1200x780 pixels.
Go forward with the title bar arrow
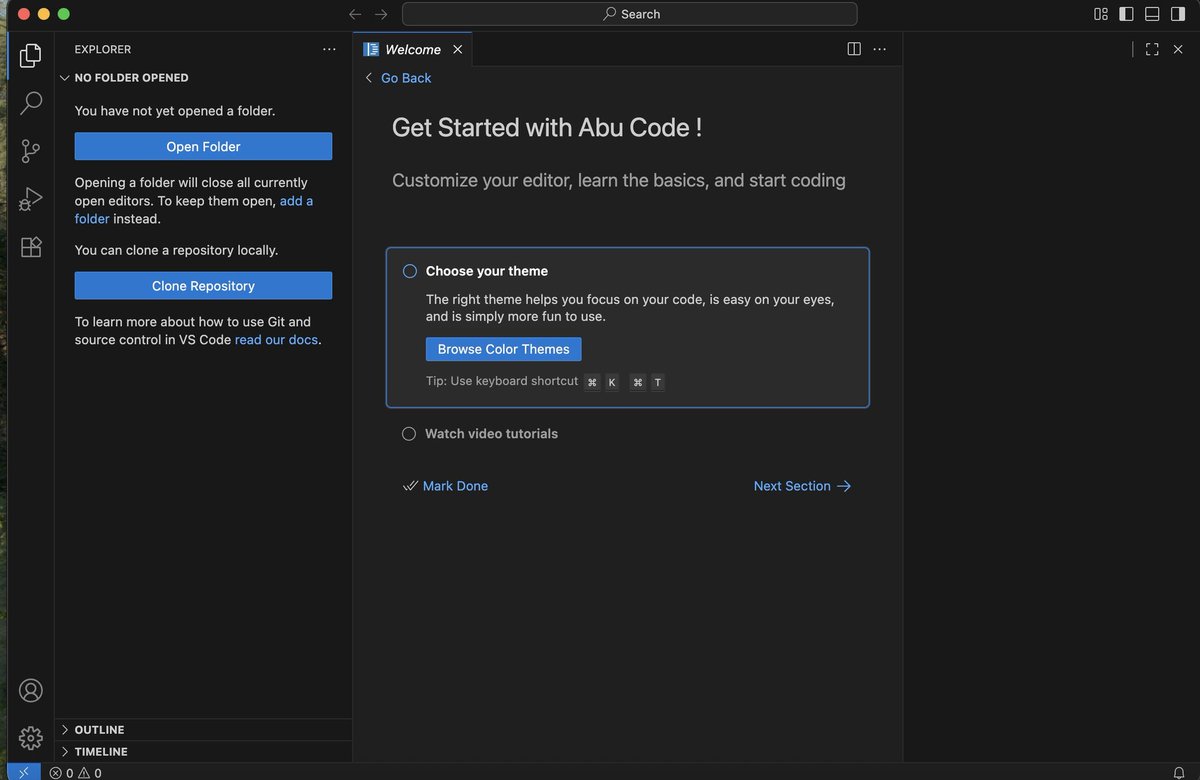381,14
